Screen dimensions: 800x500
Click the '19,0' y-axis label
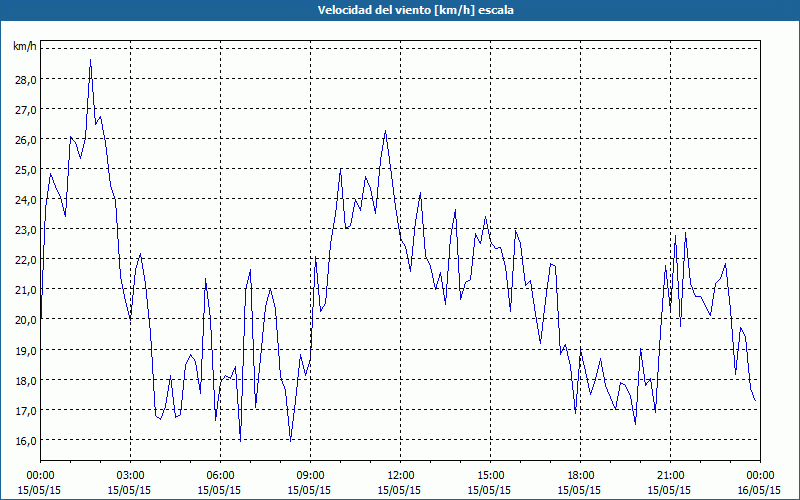click(25, 351)
